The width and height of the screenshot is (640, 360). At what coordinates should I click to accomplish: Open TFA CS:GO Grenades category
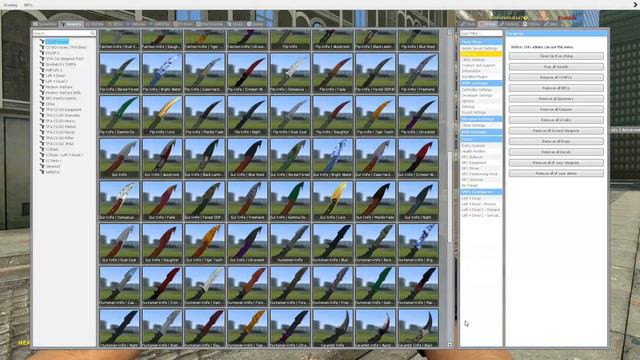(63, 116)
